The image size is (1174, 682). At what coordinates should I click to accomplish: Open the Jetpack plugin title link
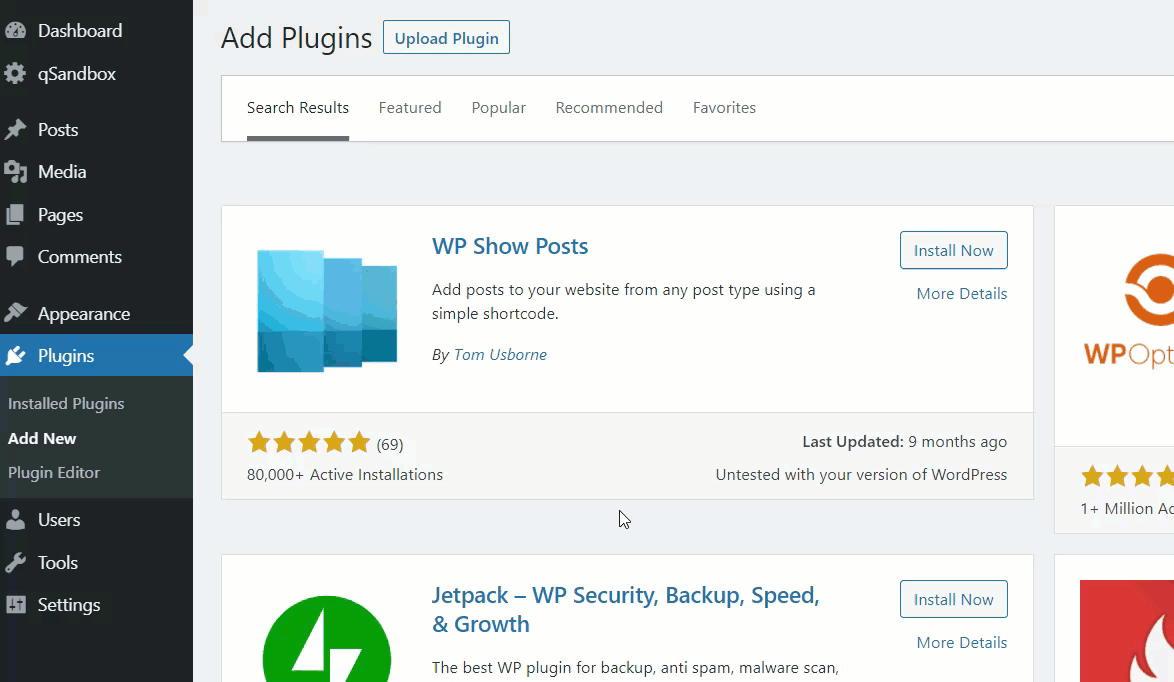pyautogui.click(x=625, y=609)
